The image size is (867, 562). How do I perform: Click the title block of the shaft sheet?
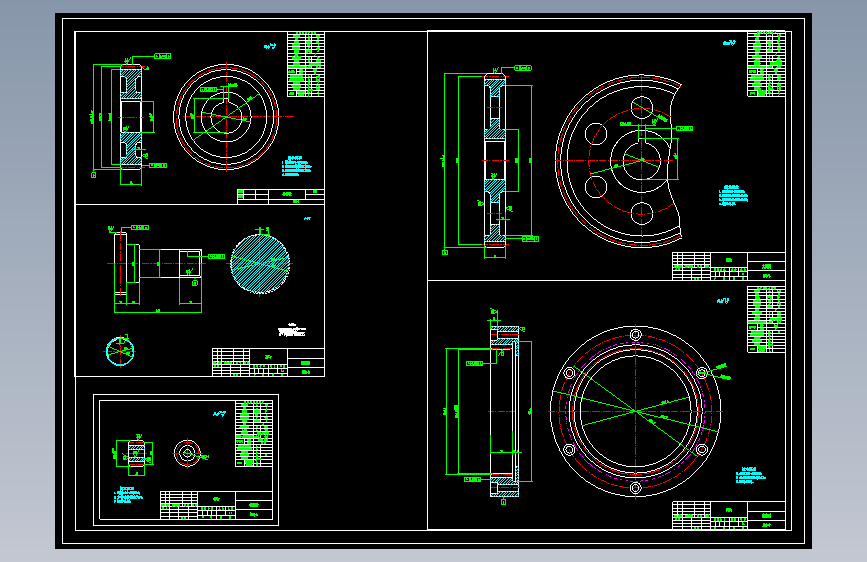pyautogui.click(x=268, y=362)
